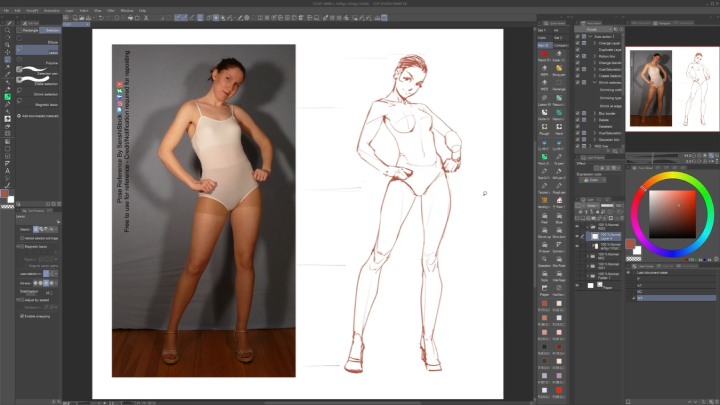Switch to Rectangle sub tool group

[28, 30]
